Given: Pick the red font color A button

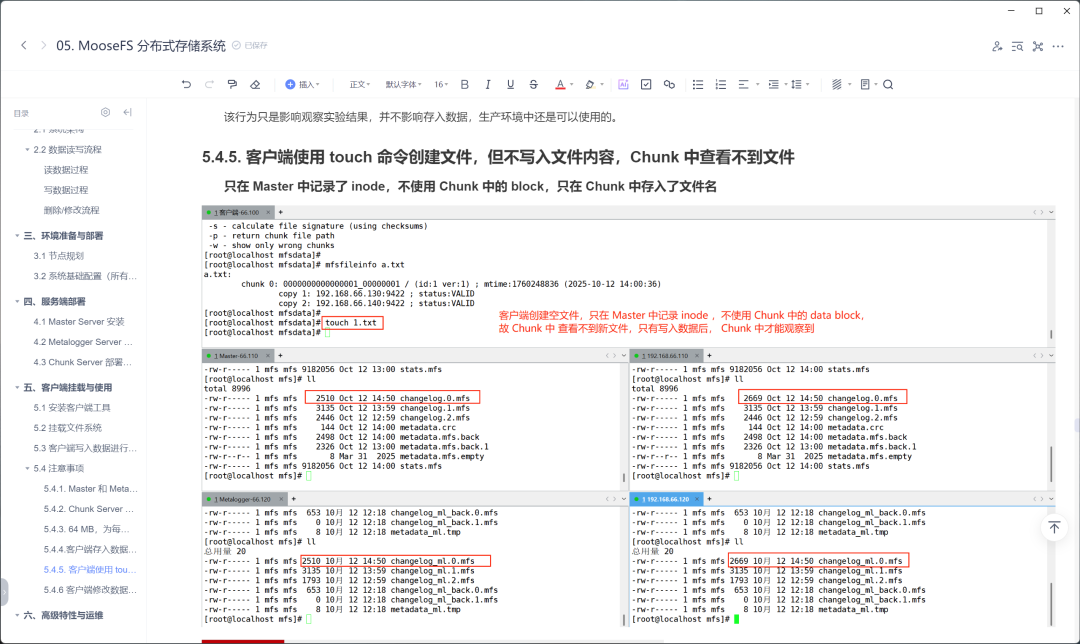Looking at the screenshot, I should (560, 84).
